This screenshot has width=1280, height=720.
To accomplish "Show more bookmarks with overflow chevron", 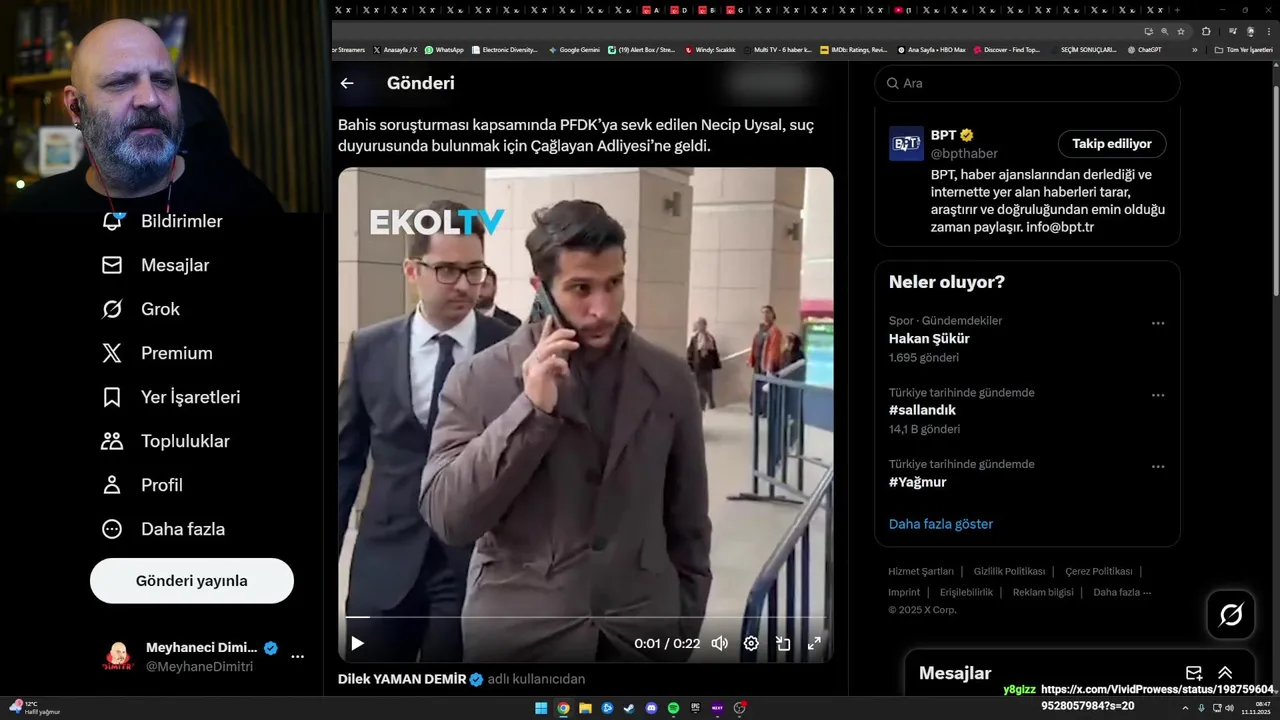I will [x=1194, y=49].
